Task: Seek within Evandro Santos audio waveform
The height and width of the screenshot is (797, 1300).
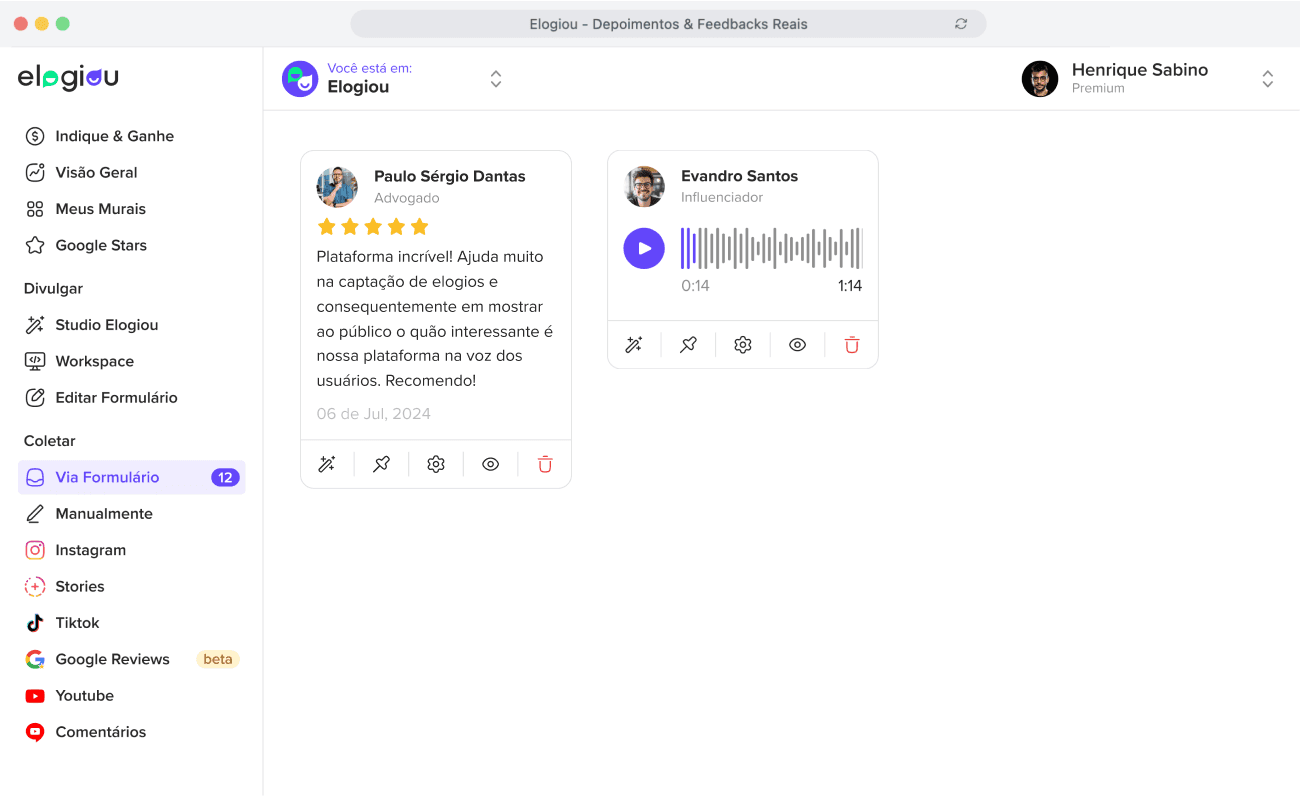Action: click(772, 248)
